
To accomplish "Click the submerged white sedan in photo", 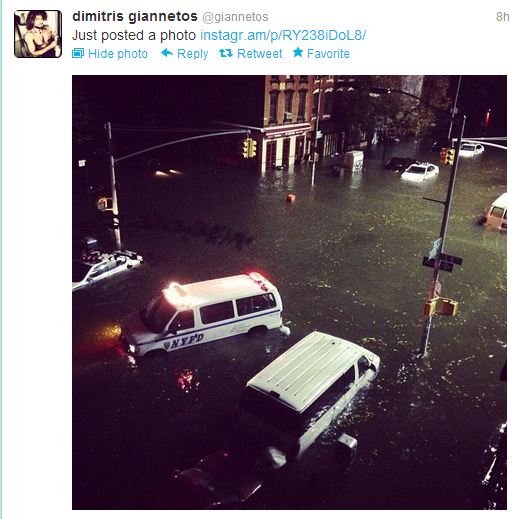I will [420, 172].
